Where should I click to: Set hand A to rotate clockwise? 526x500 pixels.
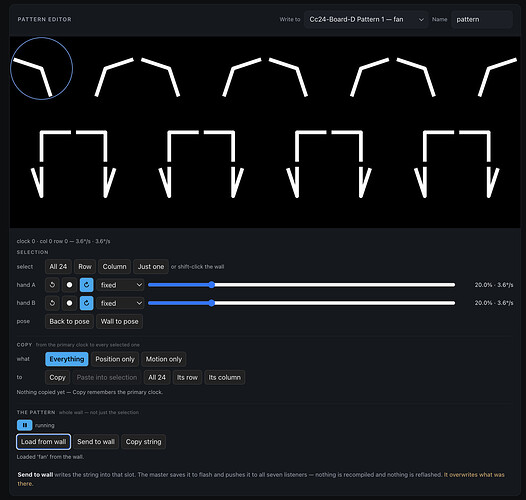pos(87,285)
